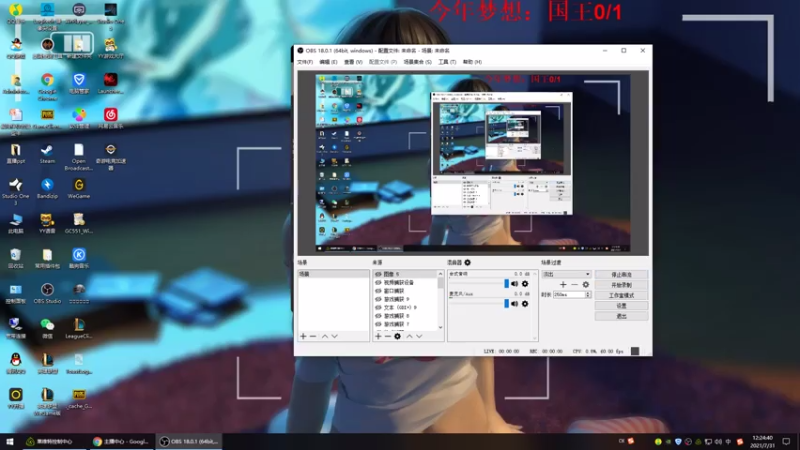This screenshot has width=800, height=450.
Task: Open the second mixer channel's gear settings
Action: point(525,304)
